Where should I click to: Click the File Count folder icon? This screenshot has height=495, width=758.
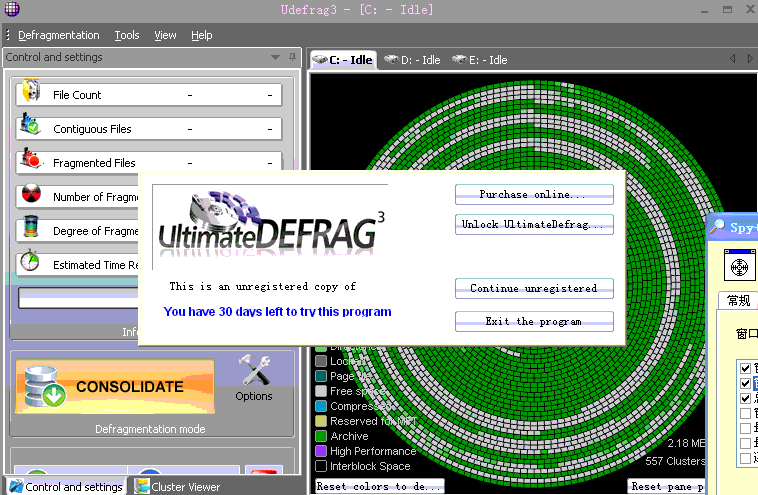tap(31, 90)
